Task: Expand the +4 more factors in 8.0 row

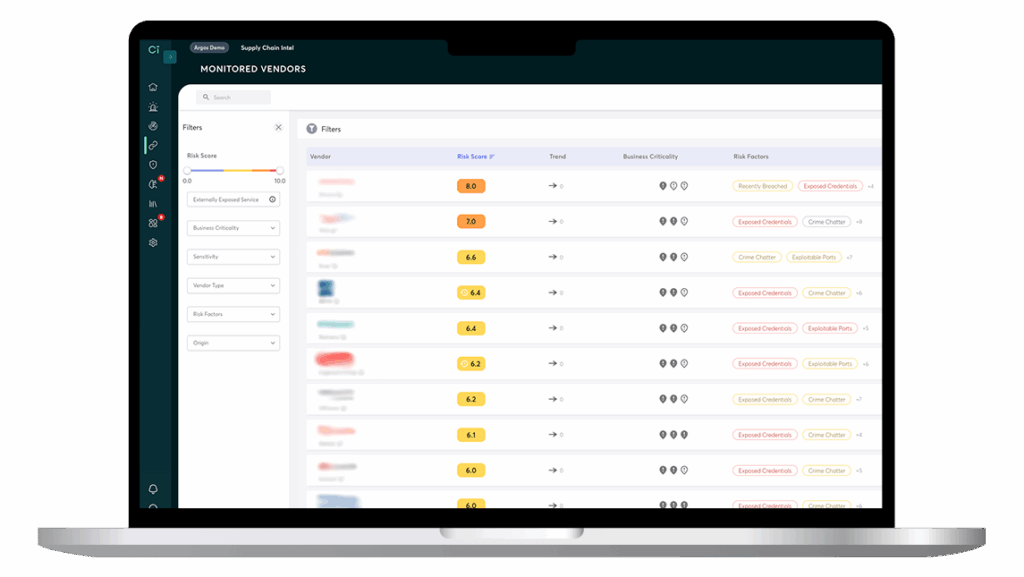Action: [871, 187]
